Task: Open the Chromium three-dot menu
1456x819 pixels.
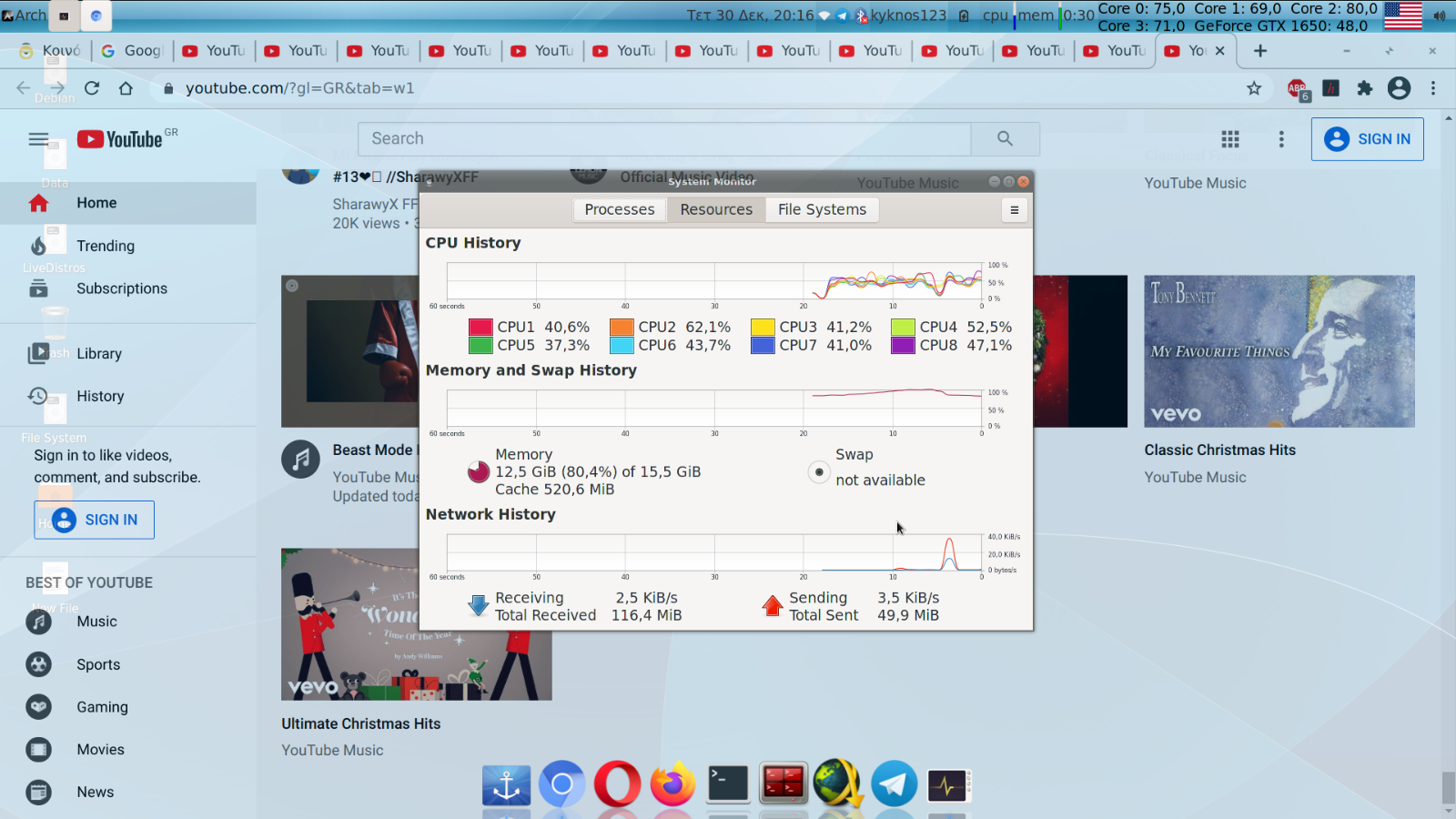Action: (1433, 88)
